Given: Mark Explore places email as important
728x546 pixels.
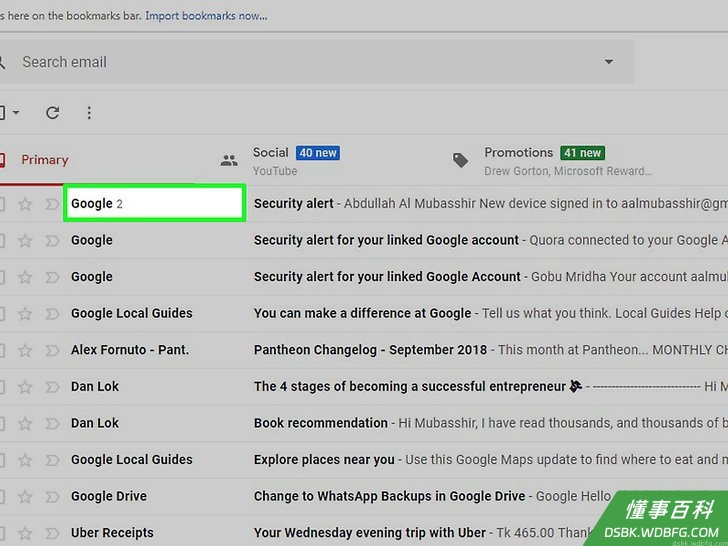Looking at the screenshot, I should [x=52, y=460].
